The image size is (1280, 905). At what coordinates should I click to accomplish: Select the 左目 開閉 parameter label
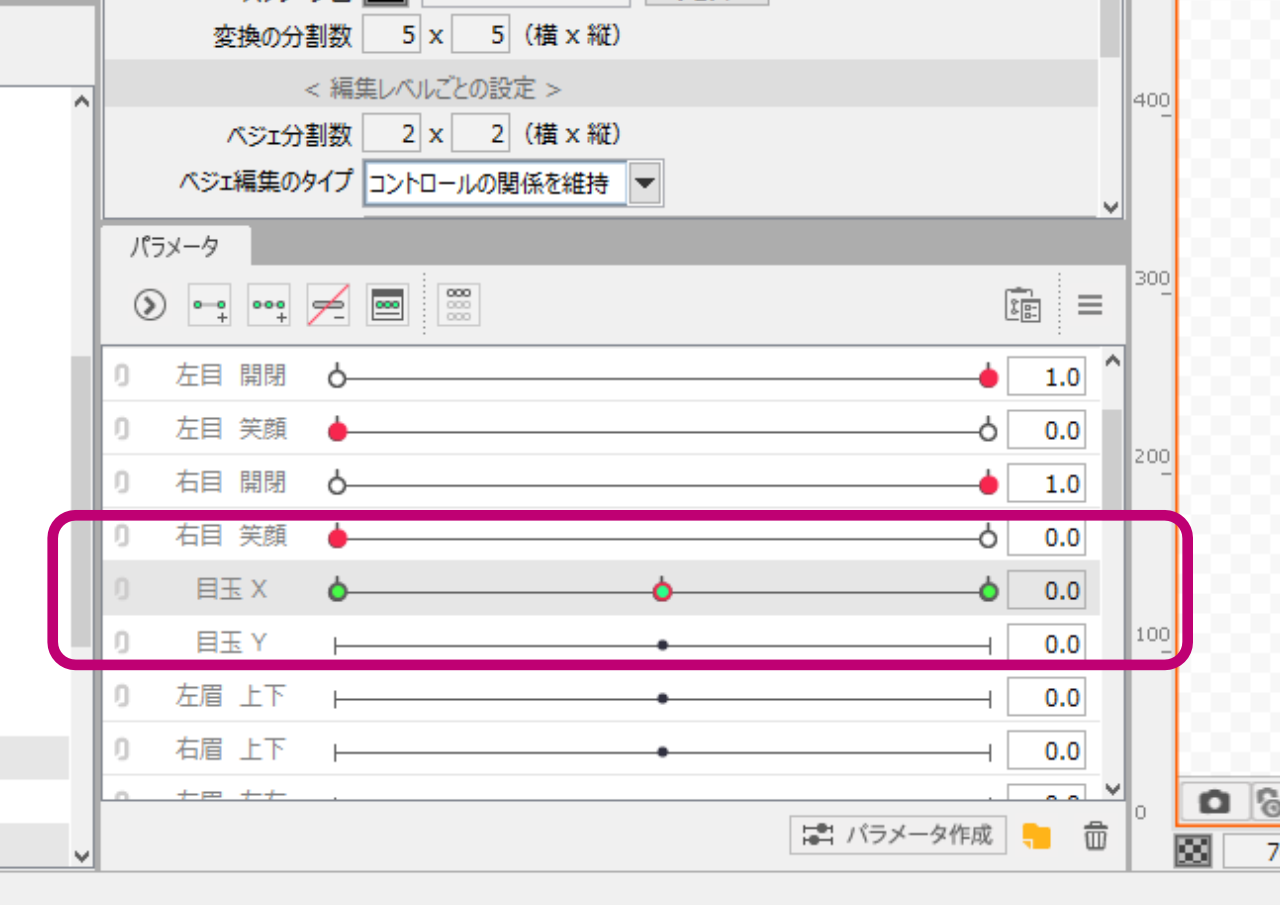231,376
